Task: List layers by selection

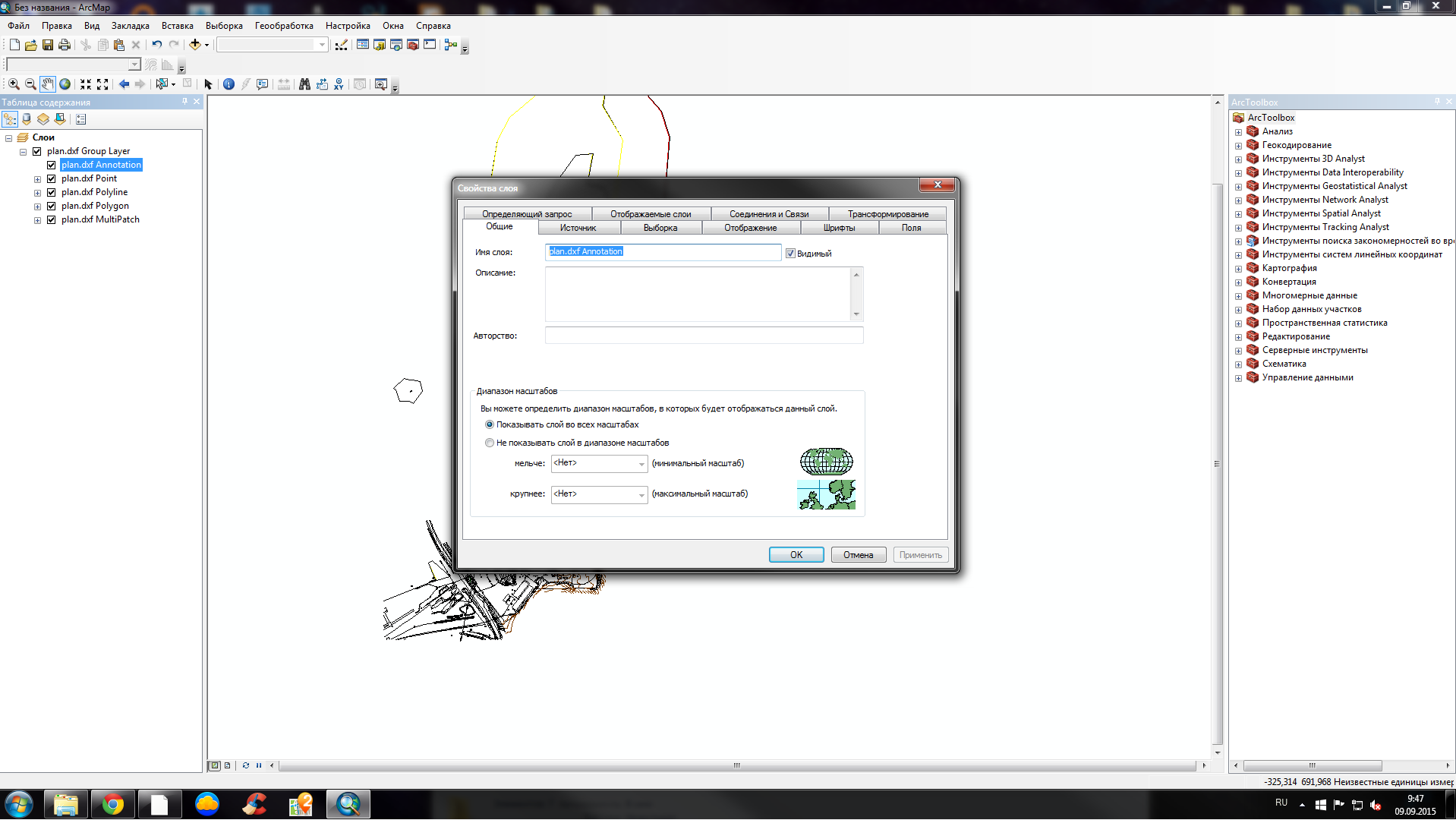Action: pyautogui.click(x=60, y=119)
